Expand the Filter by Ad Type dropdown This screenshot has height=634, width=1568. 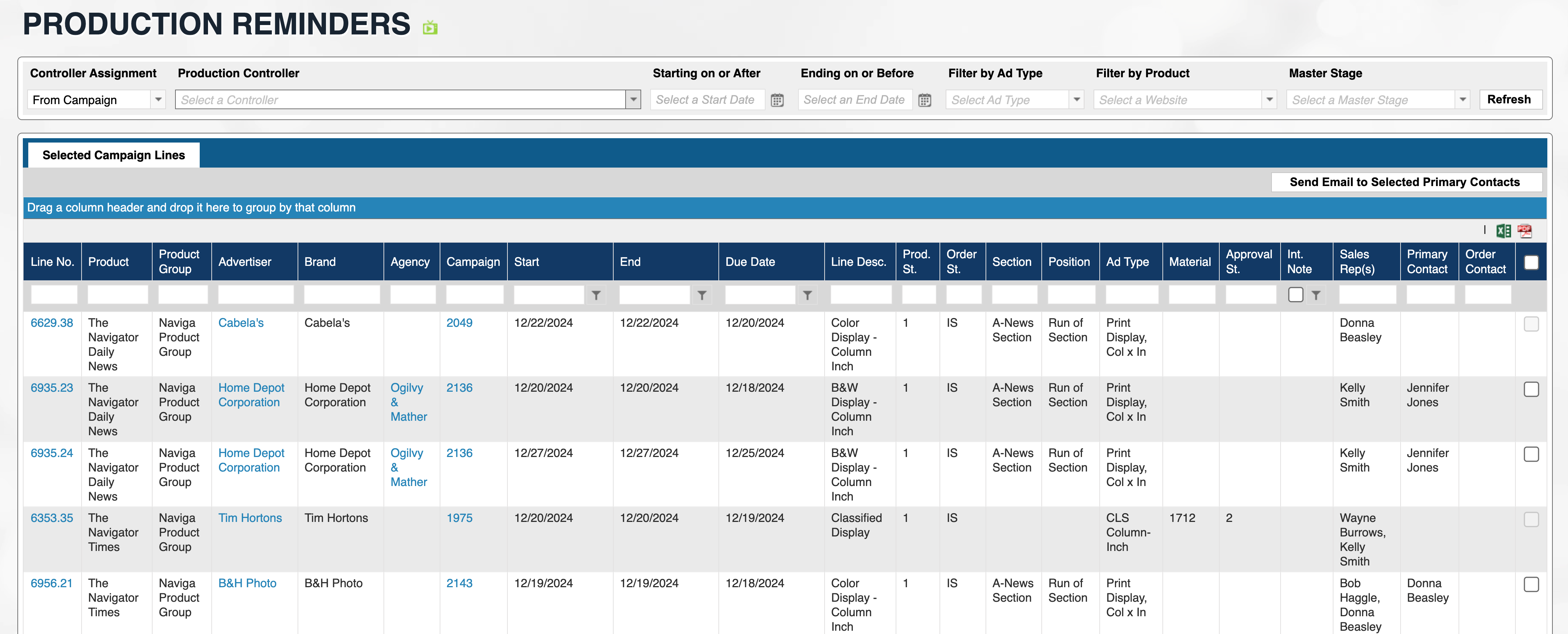coord(1076,99)
